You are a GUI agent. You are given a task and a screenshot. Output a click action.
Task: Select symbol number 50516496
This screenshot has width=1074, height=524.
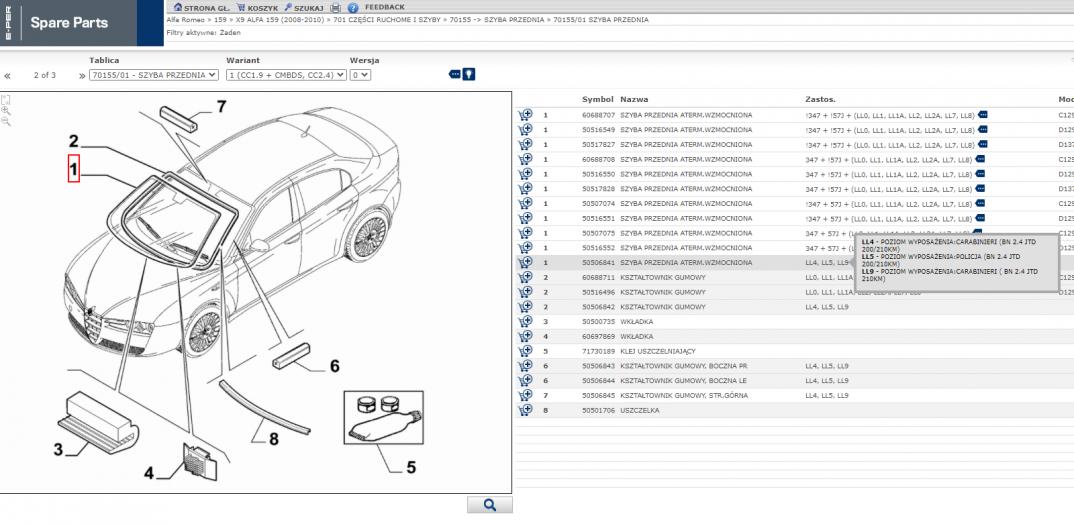click(599, 292)
